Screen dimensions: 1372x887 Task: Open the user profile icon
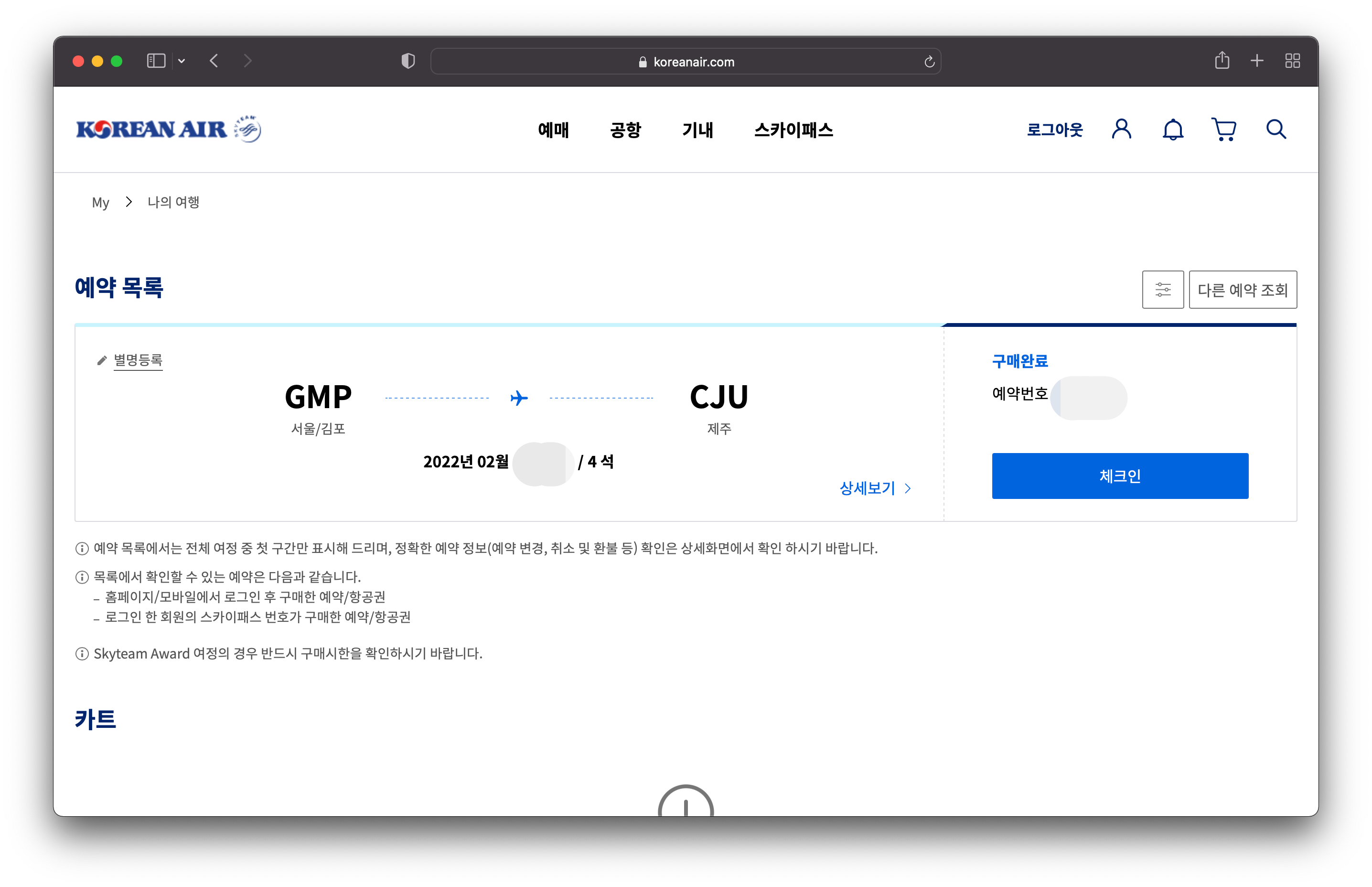(x=1122, y=129)
